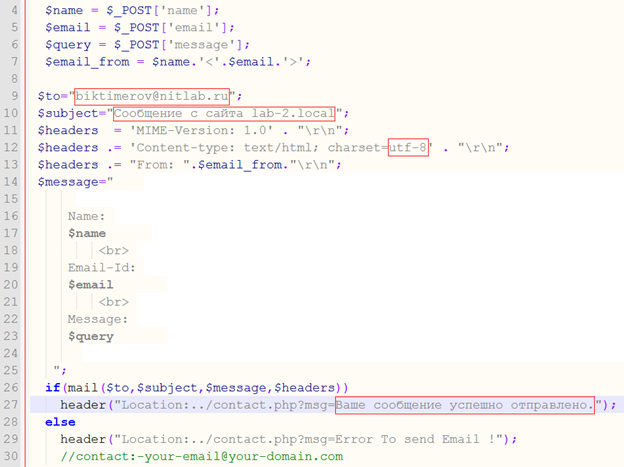The height and width of the screenshot is (467, 624).
Task: Click the 'else' keyword on line 28
Action: (60, 422)
